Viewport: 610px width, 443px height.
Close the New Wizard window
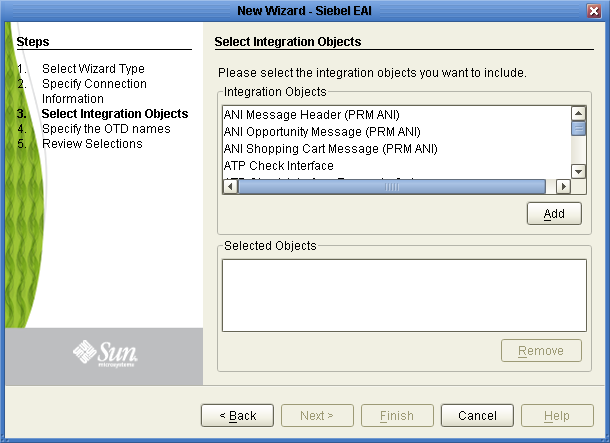click(594, 11)
